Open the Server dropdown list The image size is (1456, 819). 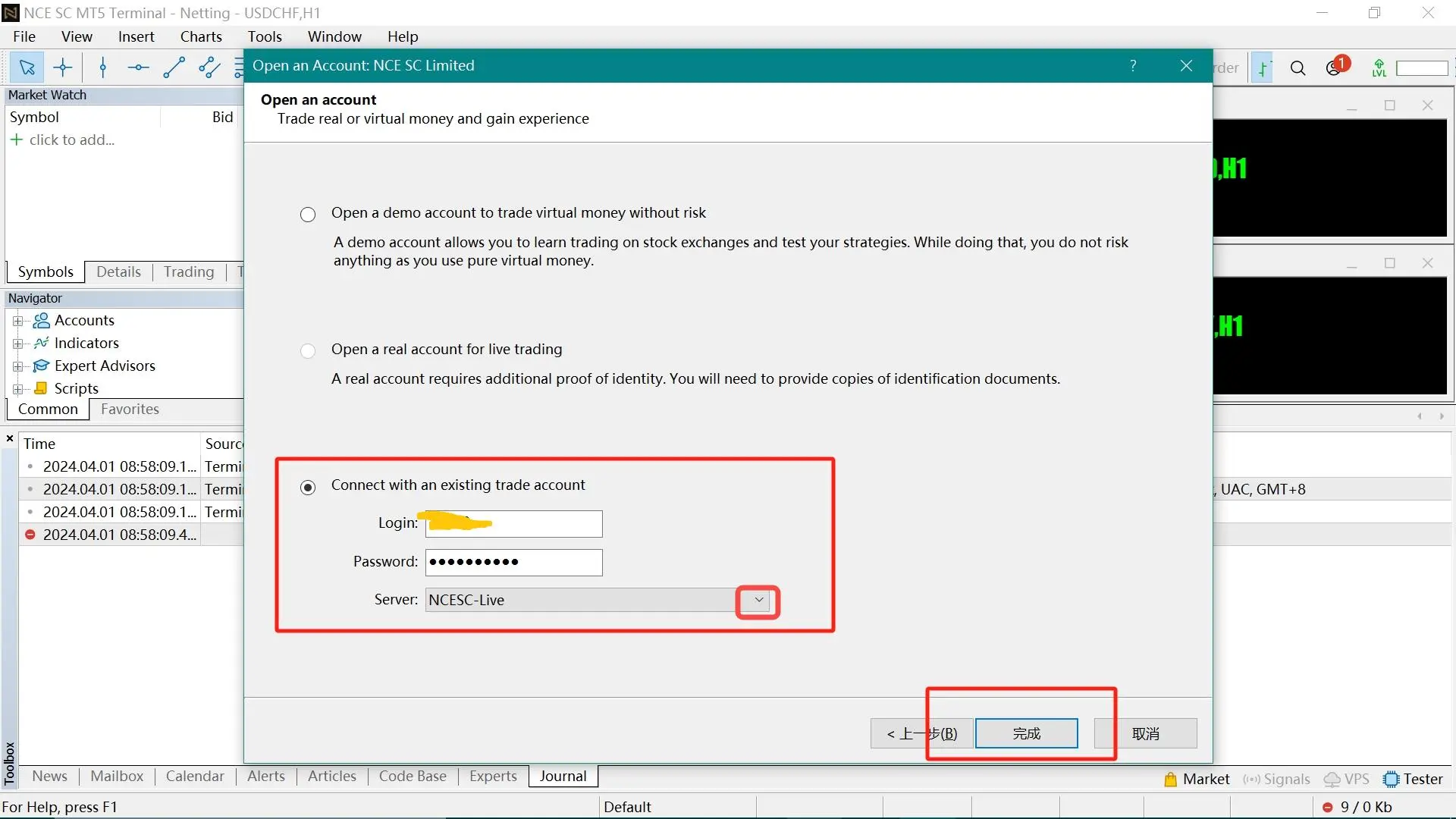758,601
